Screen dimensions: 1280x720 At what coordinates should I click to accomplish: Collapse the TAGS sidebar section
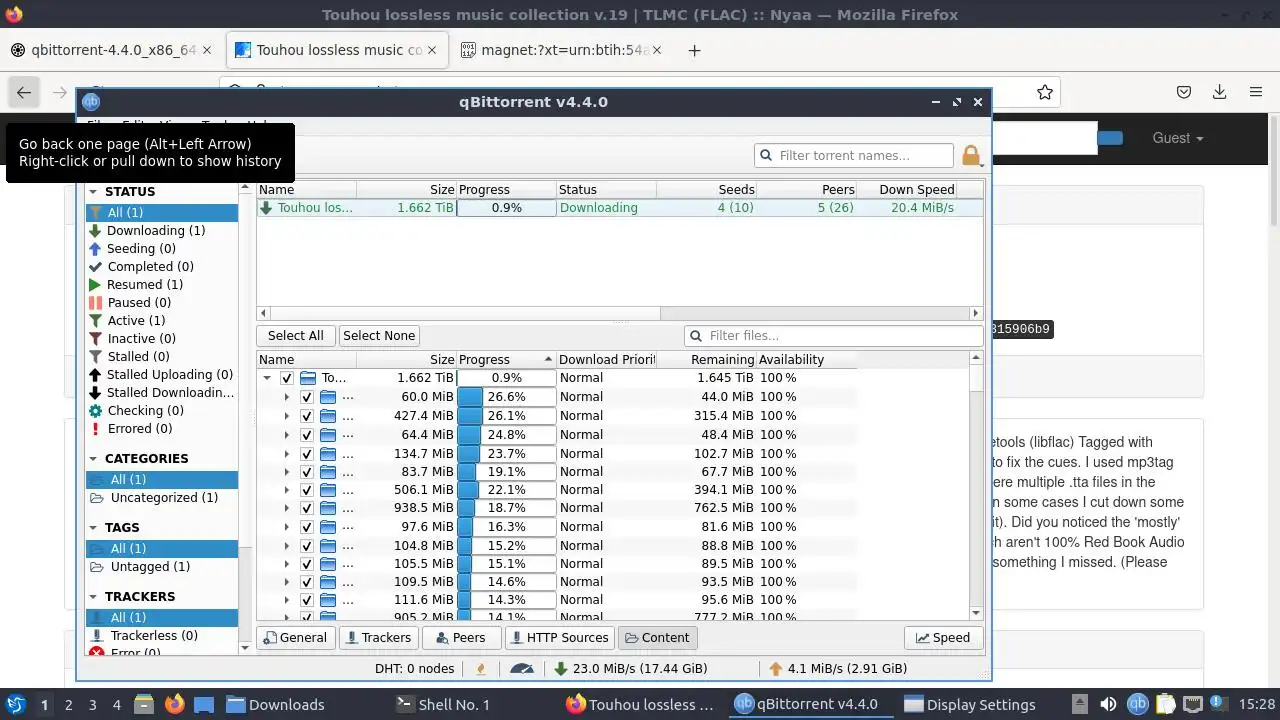pos(93,527)
